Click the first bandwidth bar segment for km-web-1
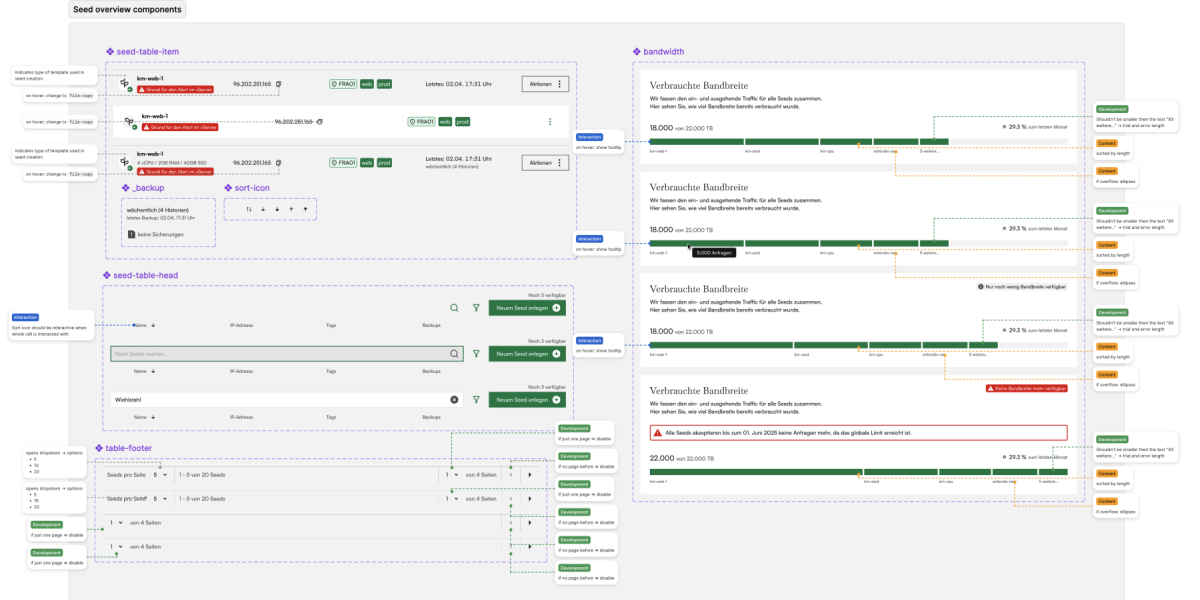 point(695,142)
